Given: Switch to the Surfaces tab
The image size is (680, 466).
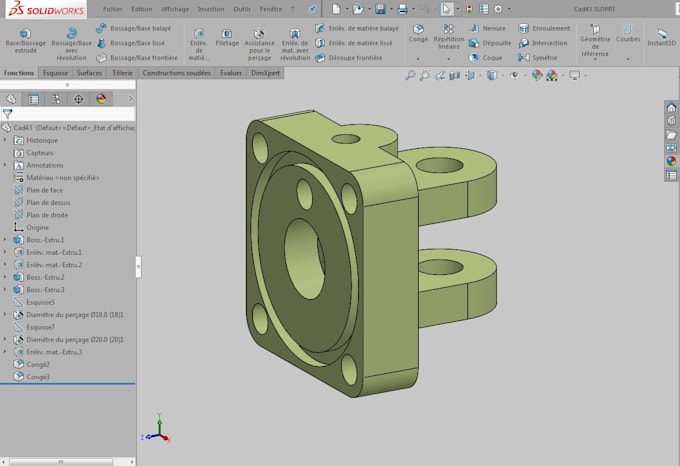Looking at the screenshot, I should (x=89, y=73).
